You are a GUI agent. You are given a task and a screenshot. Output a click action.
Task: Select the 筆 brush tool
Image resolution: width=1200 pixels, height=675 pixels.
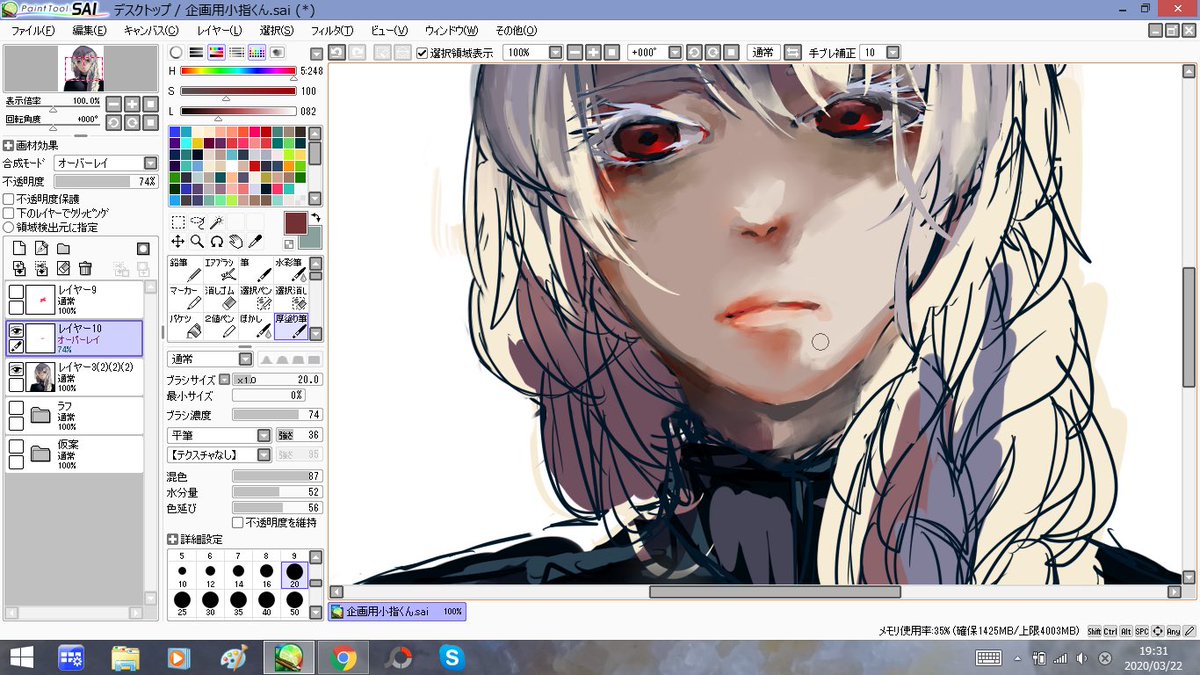(256, 269)
